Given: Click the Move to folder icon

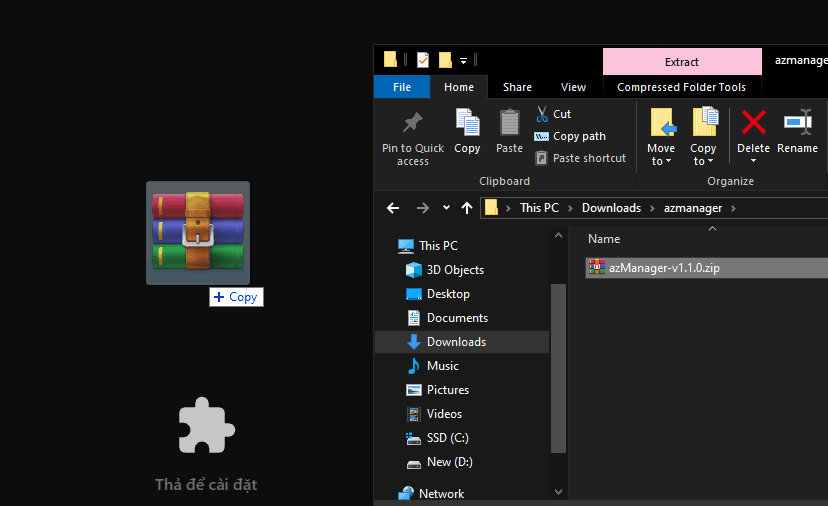Looking at the screenshot, I should tap(662, 123).
